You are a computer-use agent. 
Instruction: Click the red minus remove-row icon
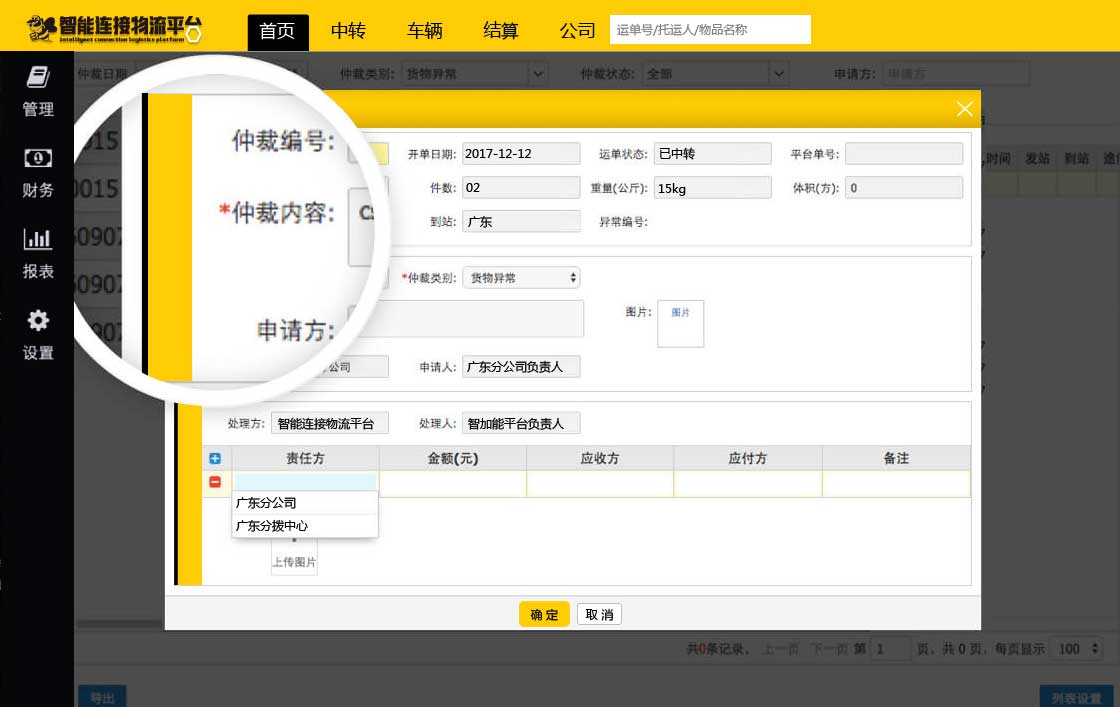pyautogui.click(x=215, y=483)
